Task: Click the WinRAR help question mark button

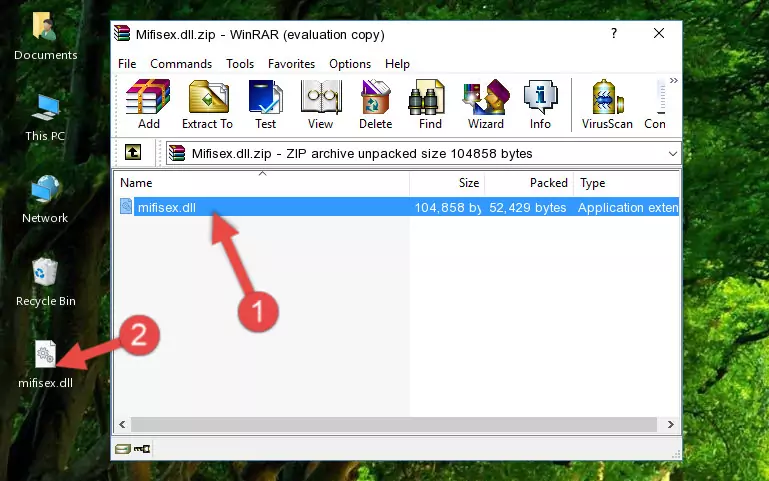Action: [x=614, y=33]
